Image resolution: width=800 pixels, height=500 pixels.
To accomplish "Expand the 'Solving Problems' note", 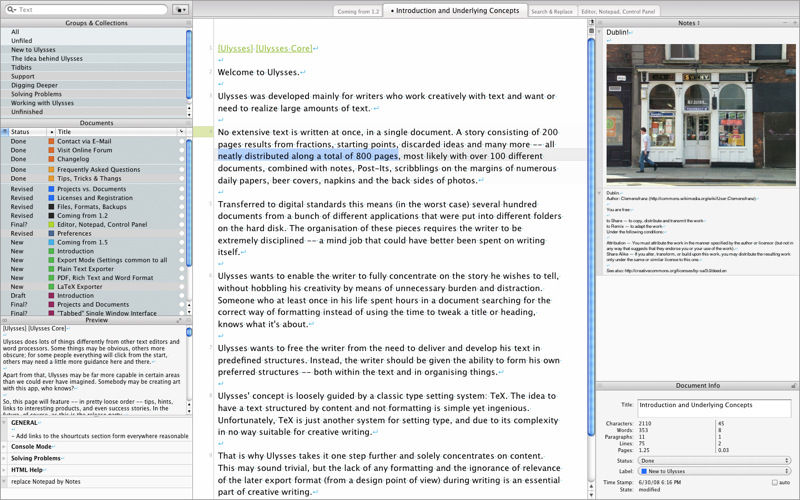I will pyautogui.click(x=5, y=458).
